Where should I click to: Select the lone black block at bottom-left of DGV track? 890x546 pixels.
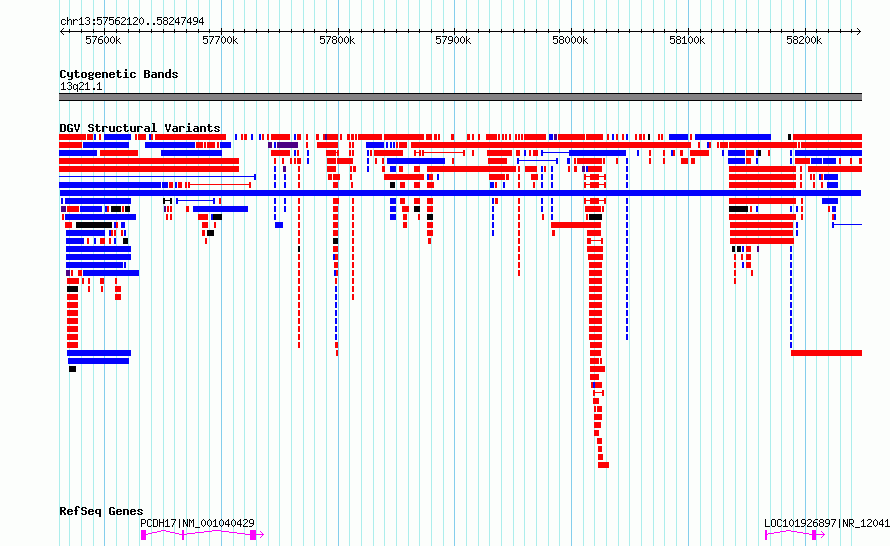pyautogui.click(x=72, y=369)
